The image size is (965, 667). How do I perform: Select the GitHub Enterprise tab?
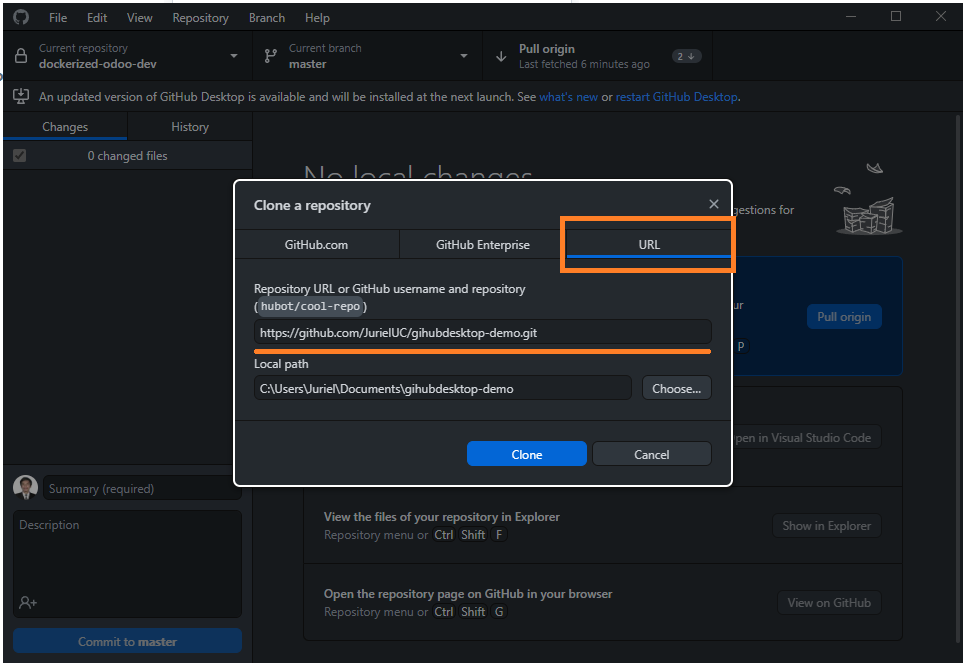pyautogui.click(x=482, y=244)
